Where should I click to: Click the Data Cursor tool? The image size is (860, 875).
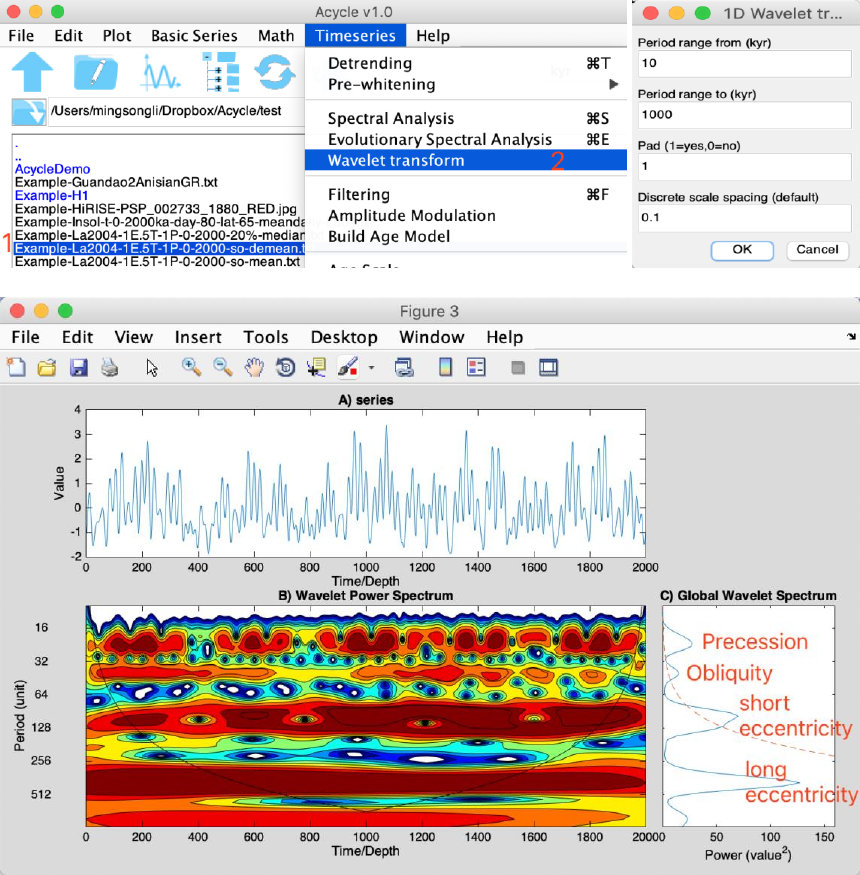click(x=317, y=367)
